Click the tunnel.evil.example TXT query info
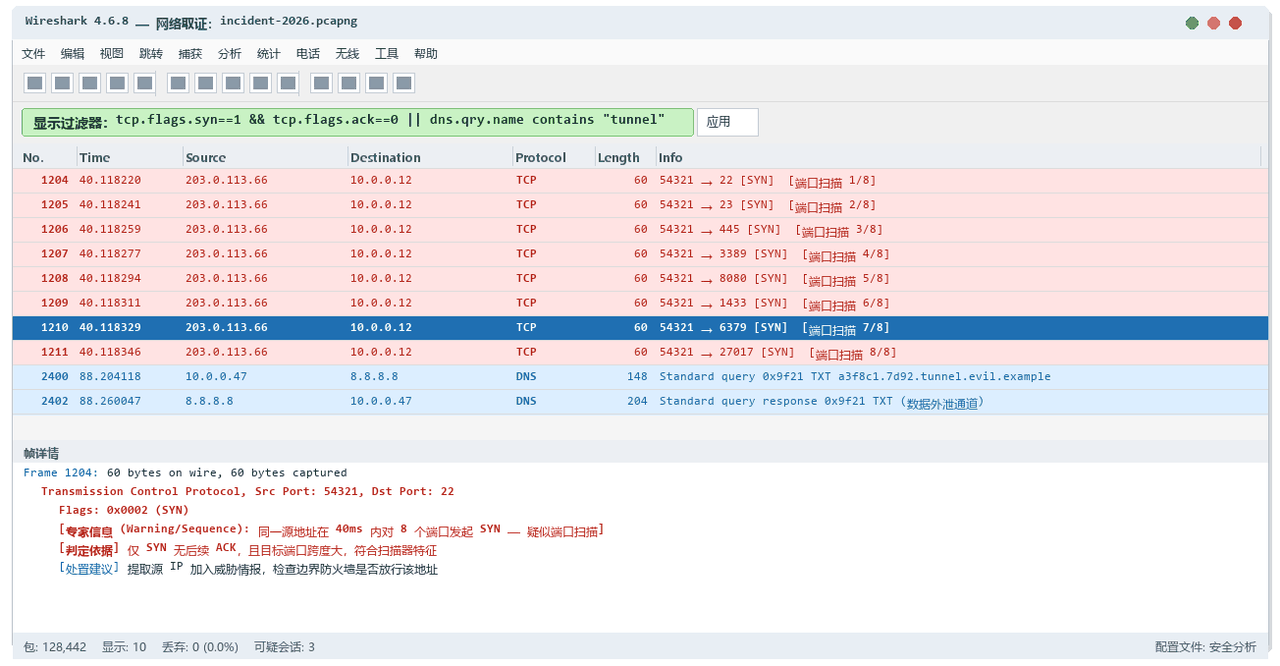Viewport: 1280px width, 666px height. pyautogui.click(x=855, y=376)
